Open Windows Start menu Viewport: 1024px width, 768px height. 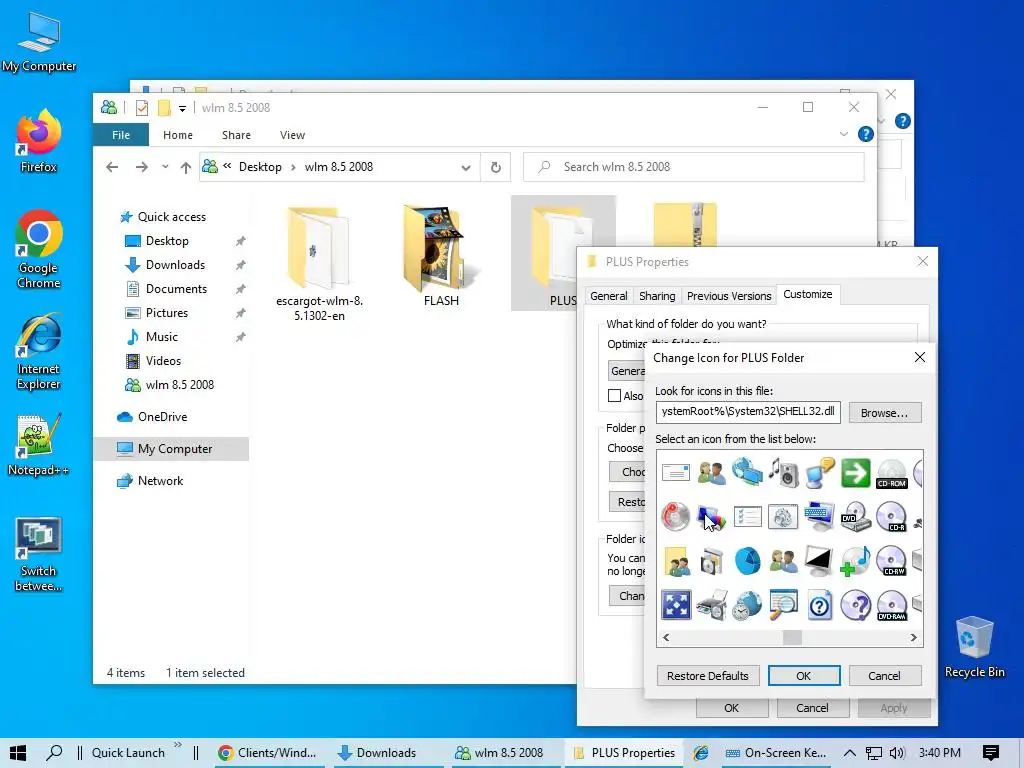pyautogui.click(x=18, y=753)
